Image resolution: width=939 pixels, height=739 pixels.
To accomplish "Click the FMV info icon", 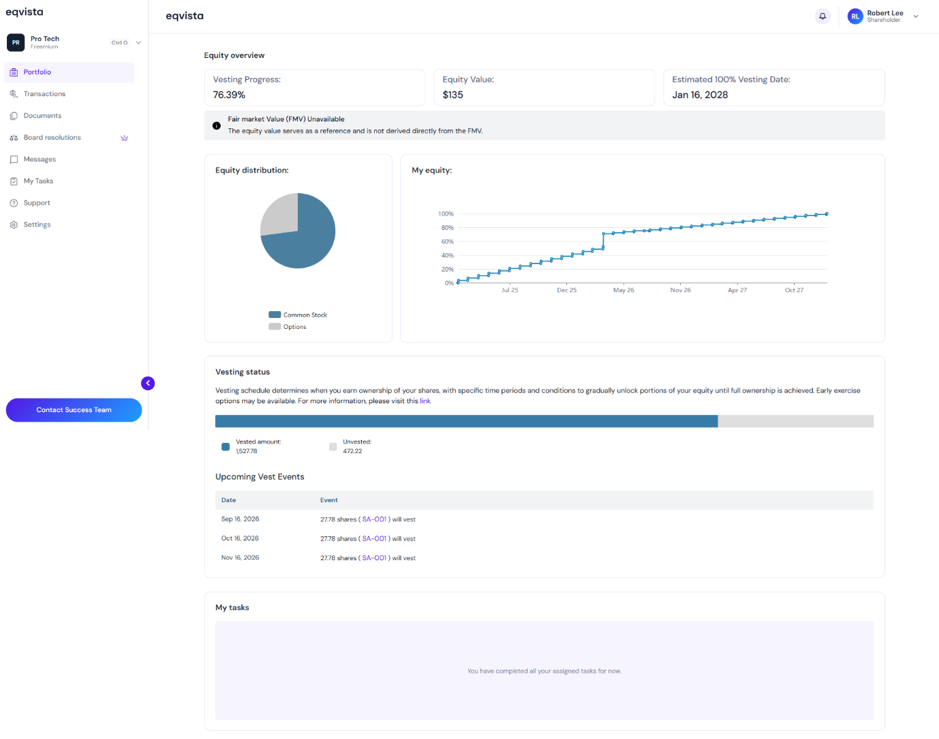I will 217,126.
